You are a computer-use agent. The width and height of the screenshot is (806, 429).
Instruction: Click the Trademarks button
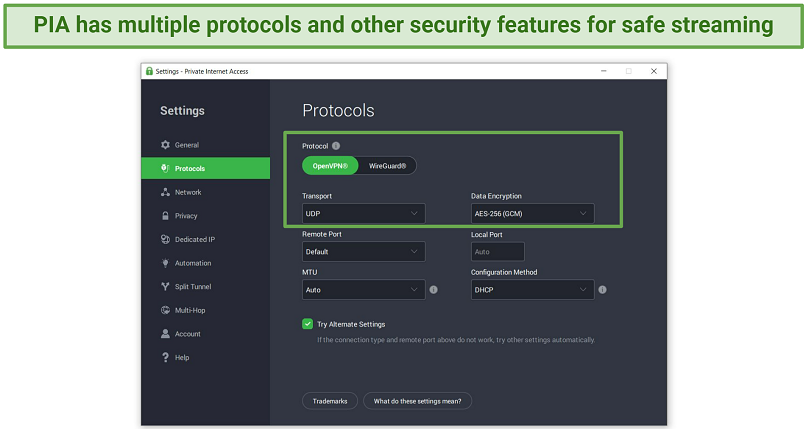point(330,401)
